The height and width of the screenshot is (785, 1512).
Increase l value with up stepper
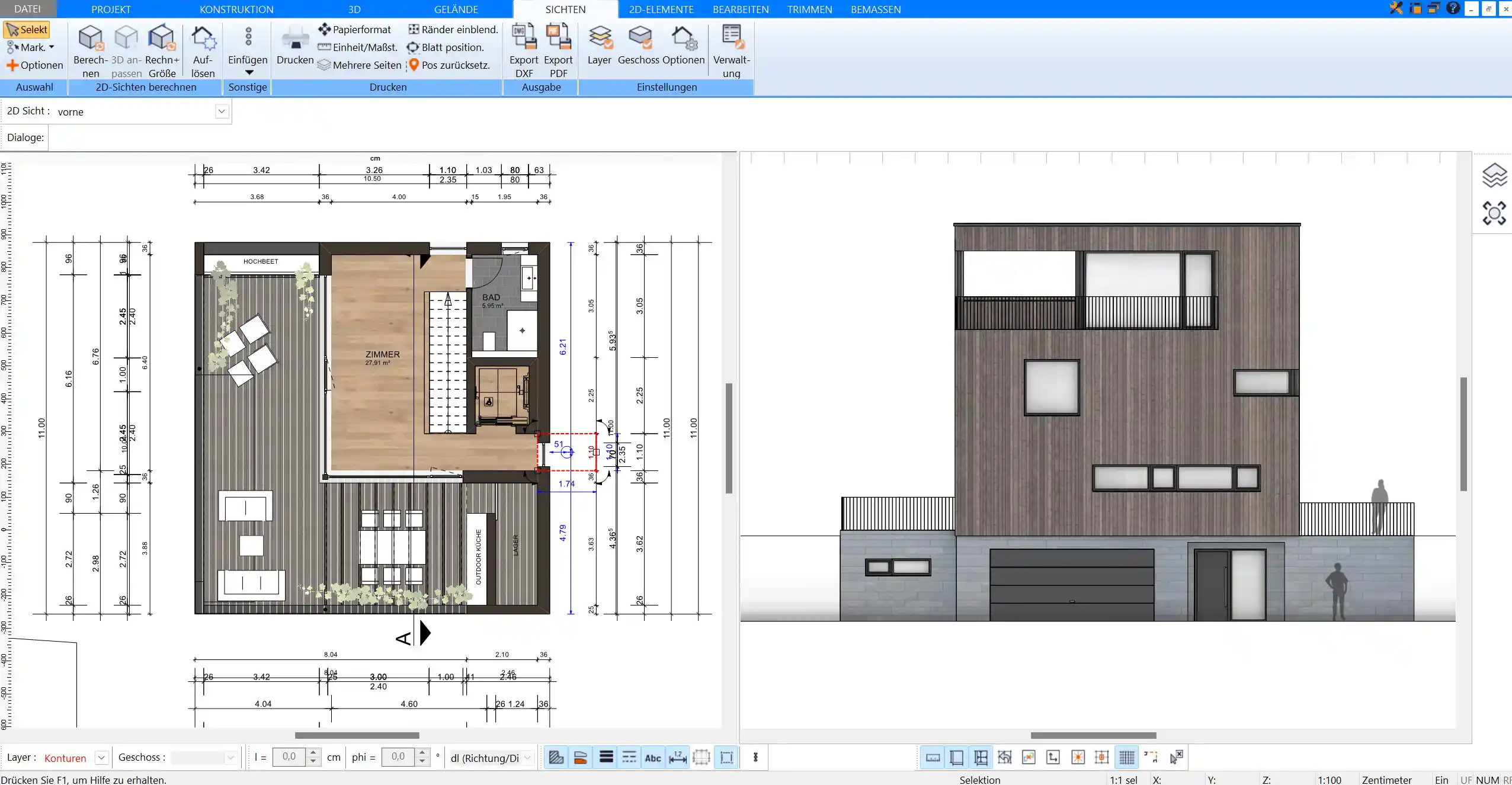click(x=313, y=752)
